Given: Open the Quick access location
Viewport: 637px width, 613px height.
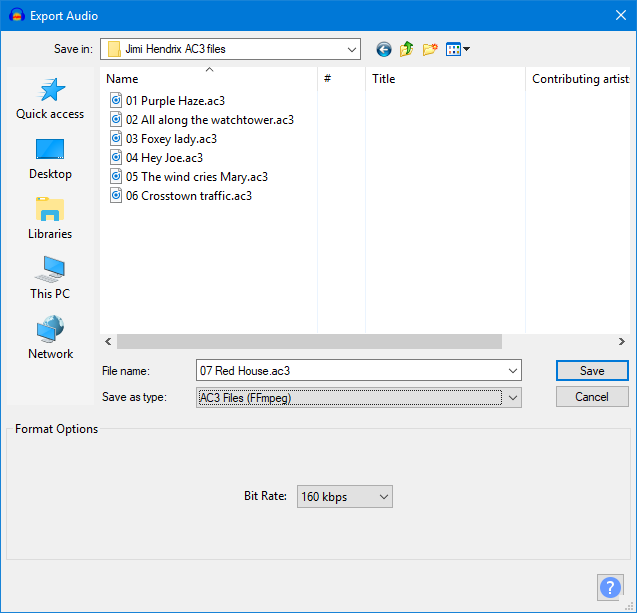Looking at the screenshot, I should pos(50,98).
